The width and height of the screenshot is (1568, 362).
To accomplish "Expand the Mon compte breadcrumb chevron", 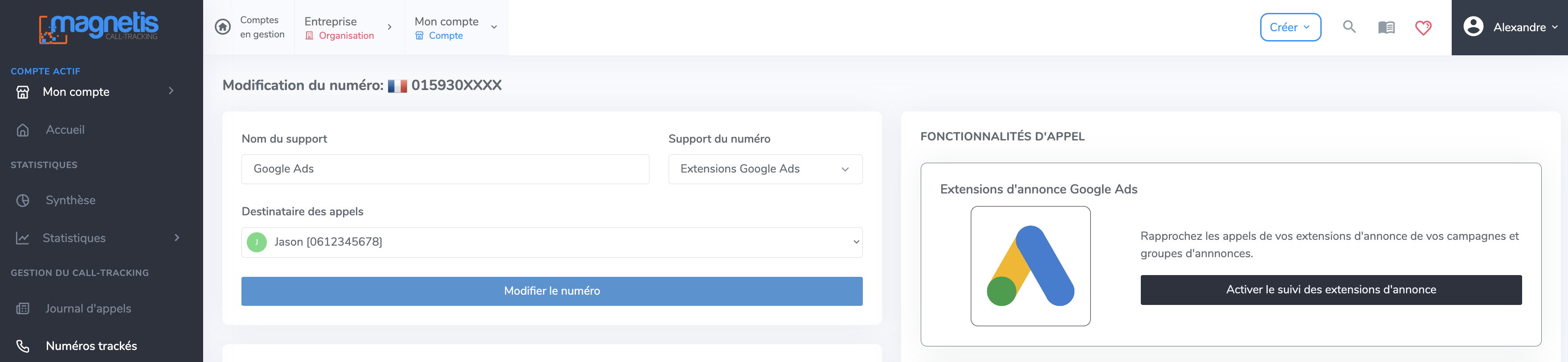I will (494, 28).
